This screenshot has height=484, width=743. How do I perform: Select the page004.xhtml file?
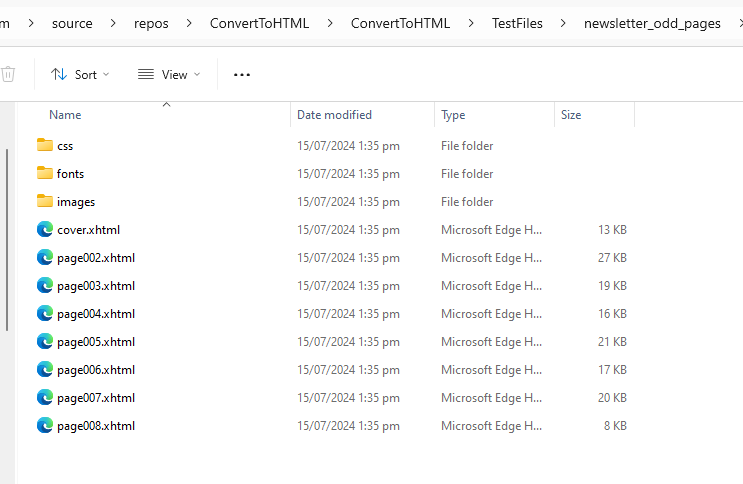(96, 313)
